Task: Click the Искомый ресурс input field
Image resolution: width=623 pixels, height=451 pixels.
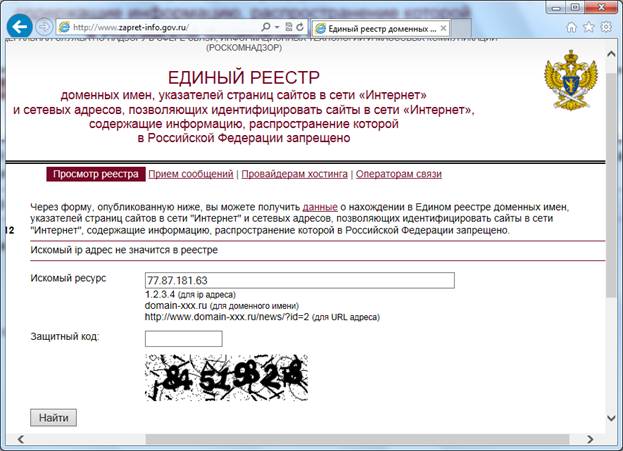Action: [300, 280]
